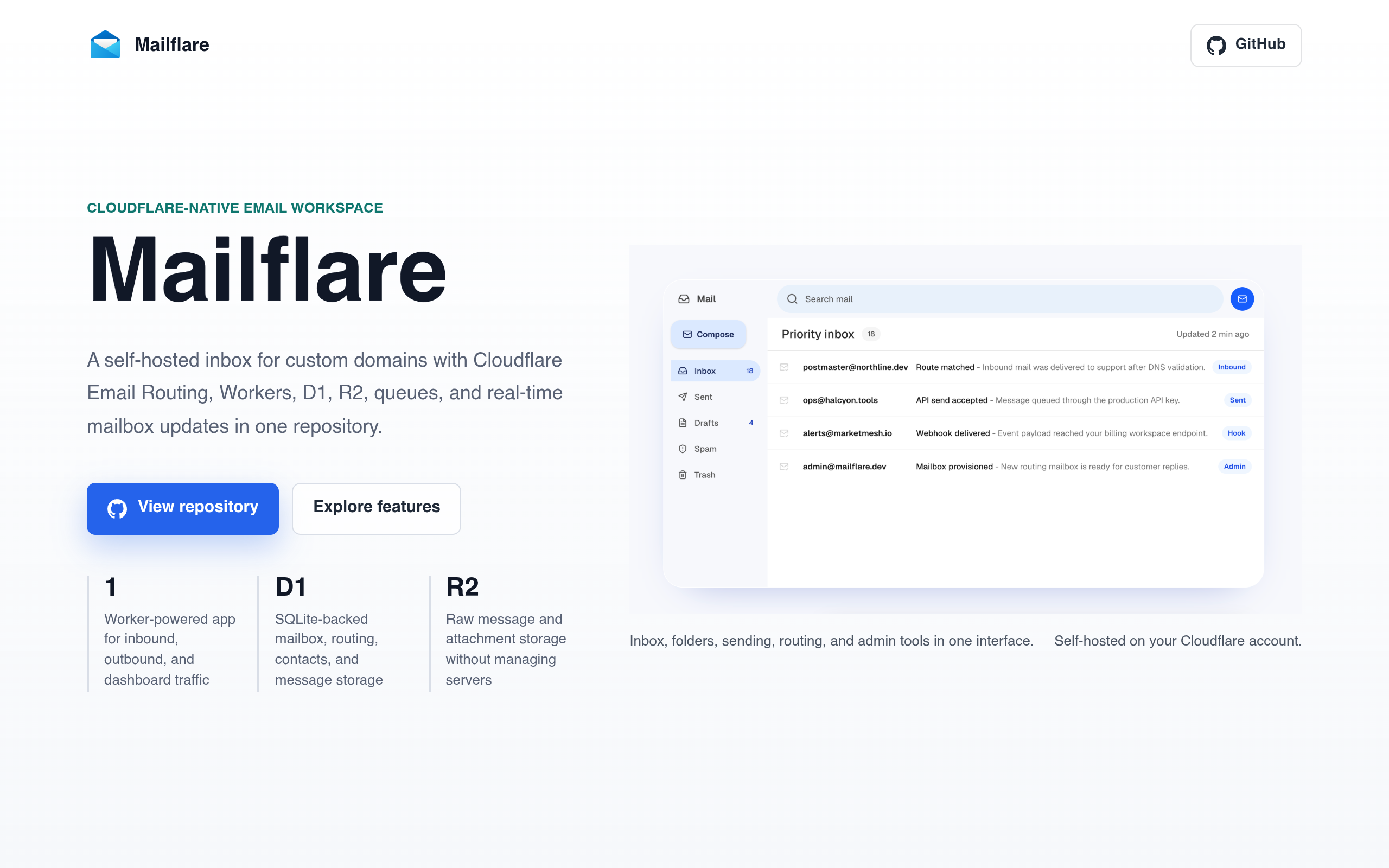Select the Inbox folder

coord(715,371)
